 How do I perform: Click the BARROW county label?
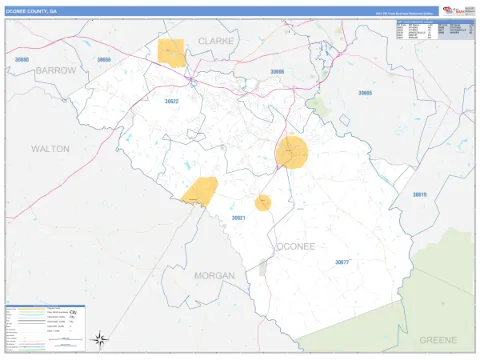56,70
